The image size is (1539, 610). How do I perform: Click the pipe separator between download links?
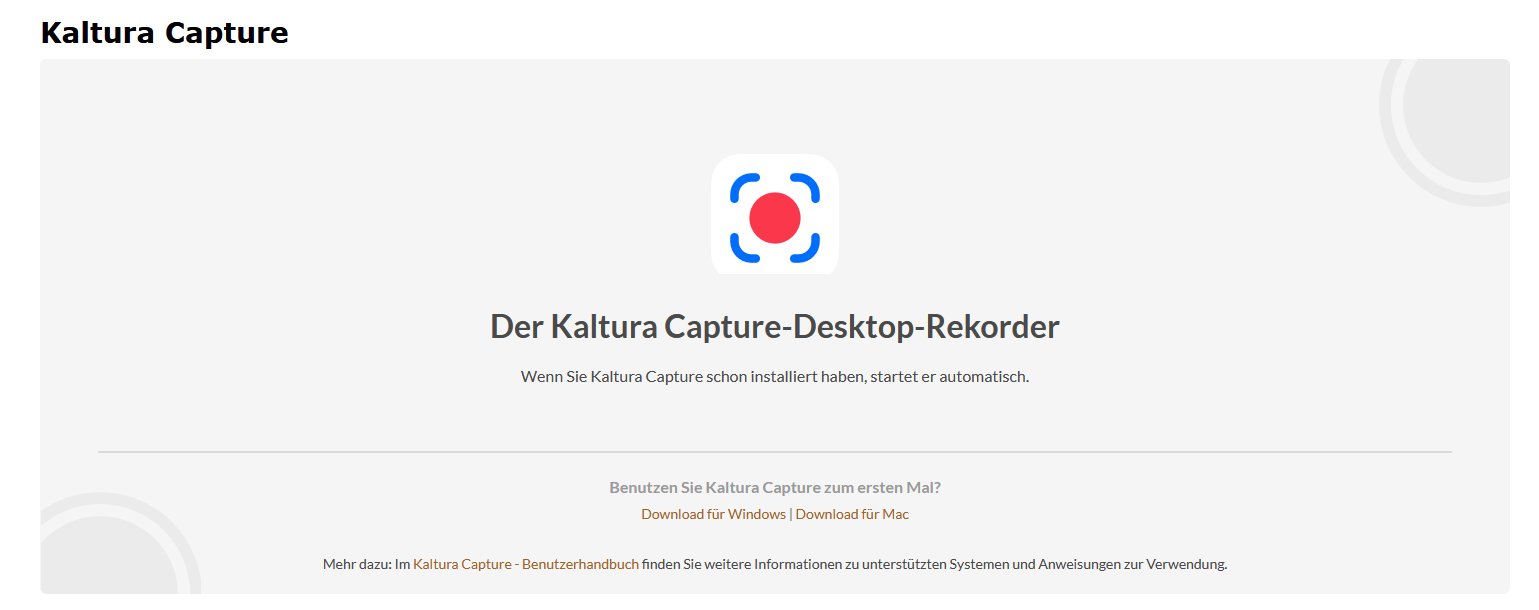pos(791,514)
